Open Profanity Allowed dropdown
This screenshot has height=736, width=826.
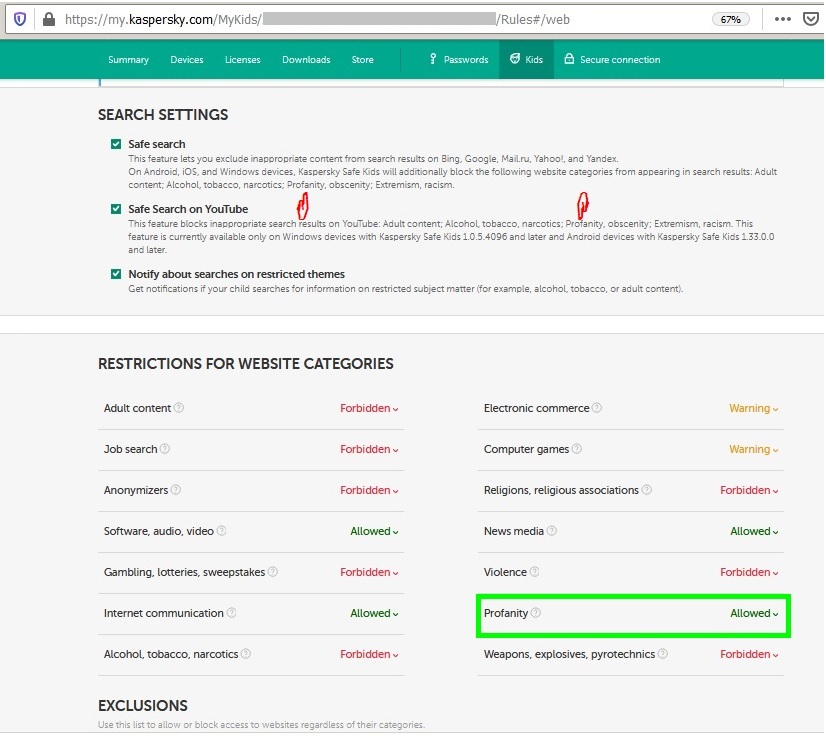(x=754, y=613)
